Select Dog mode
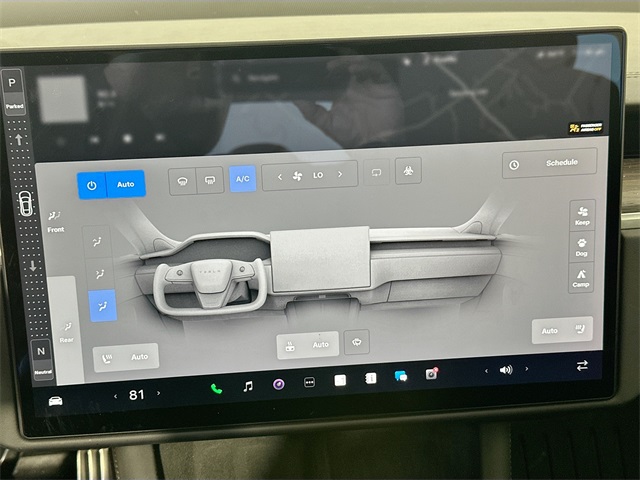 [582, 246]
